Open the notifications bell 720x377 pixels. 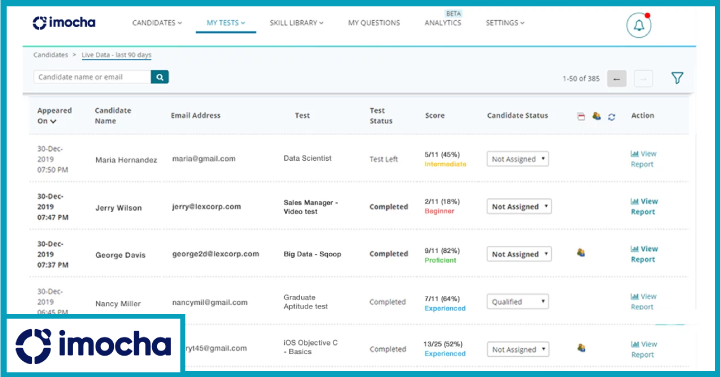(639, 26)
